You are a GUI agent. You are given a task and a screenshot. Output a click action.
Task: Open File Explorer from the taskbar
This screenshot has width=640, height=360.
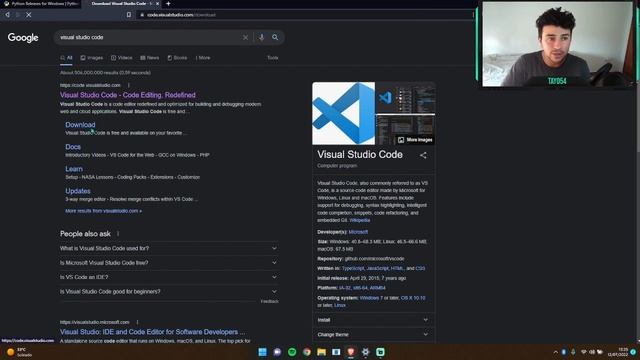(x=321, y=352)
